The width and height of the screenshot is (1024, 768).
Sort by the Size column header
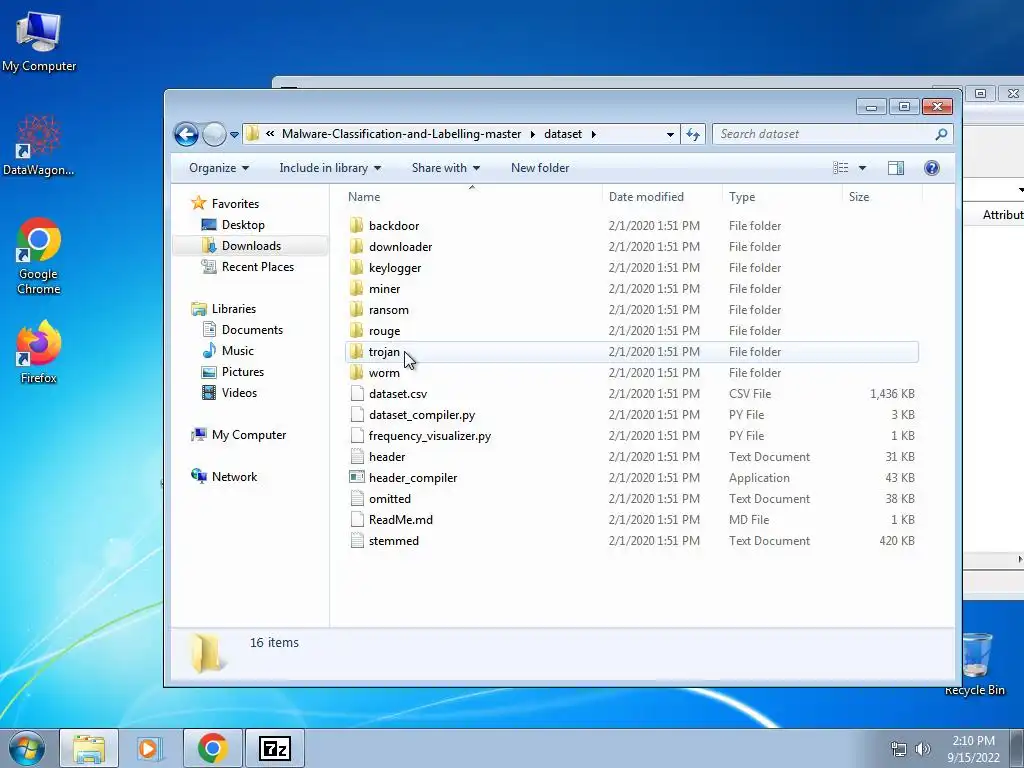pyautogui.click(x=882, y=197)
